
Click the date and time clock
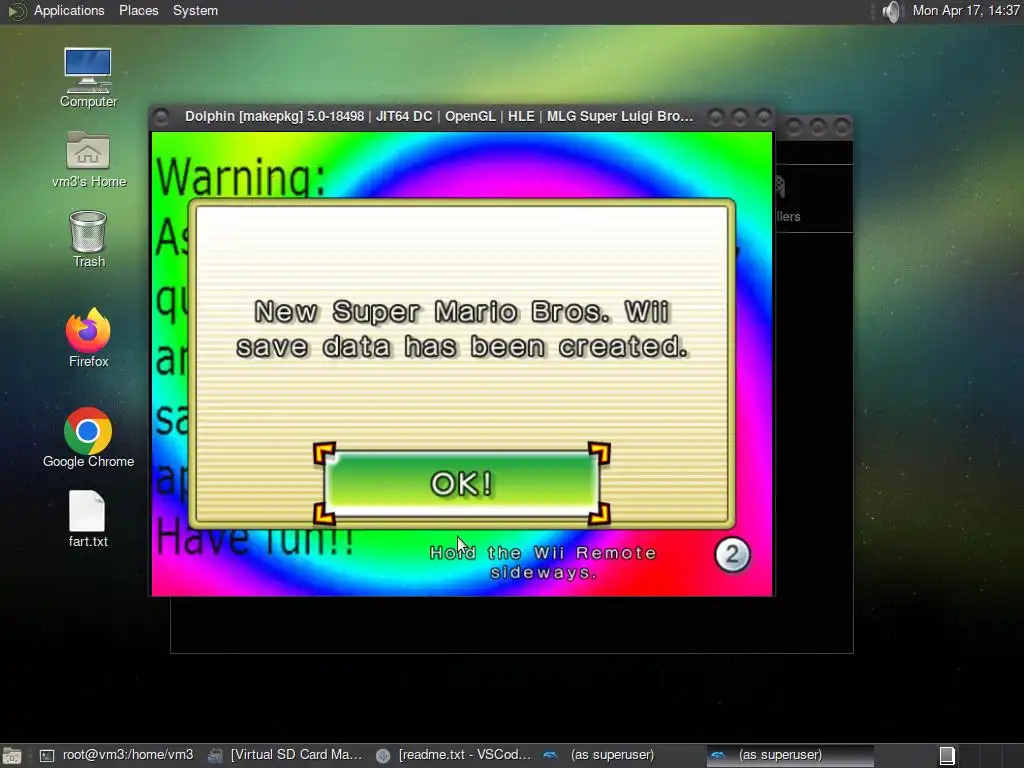point(966,10)
